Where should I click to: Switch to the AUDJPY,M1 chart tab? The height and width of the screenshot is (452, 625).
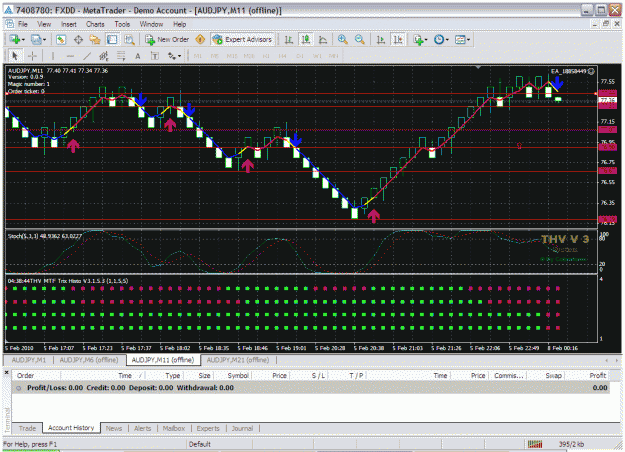[29, 360]
